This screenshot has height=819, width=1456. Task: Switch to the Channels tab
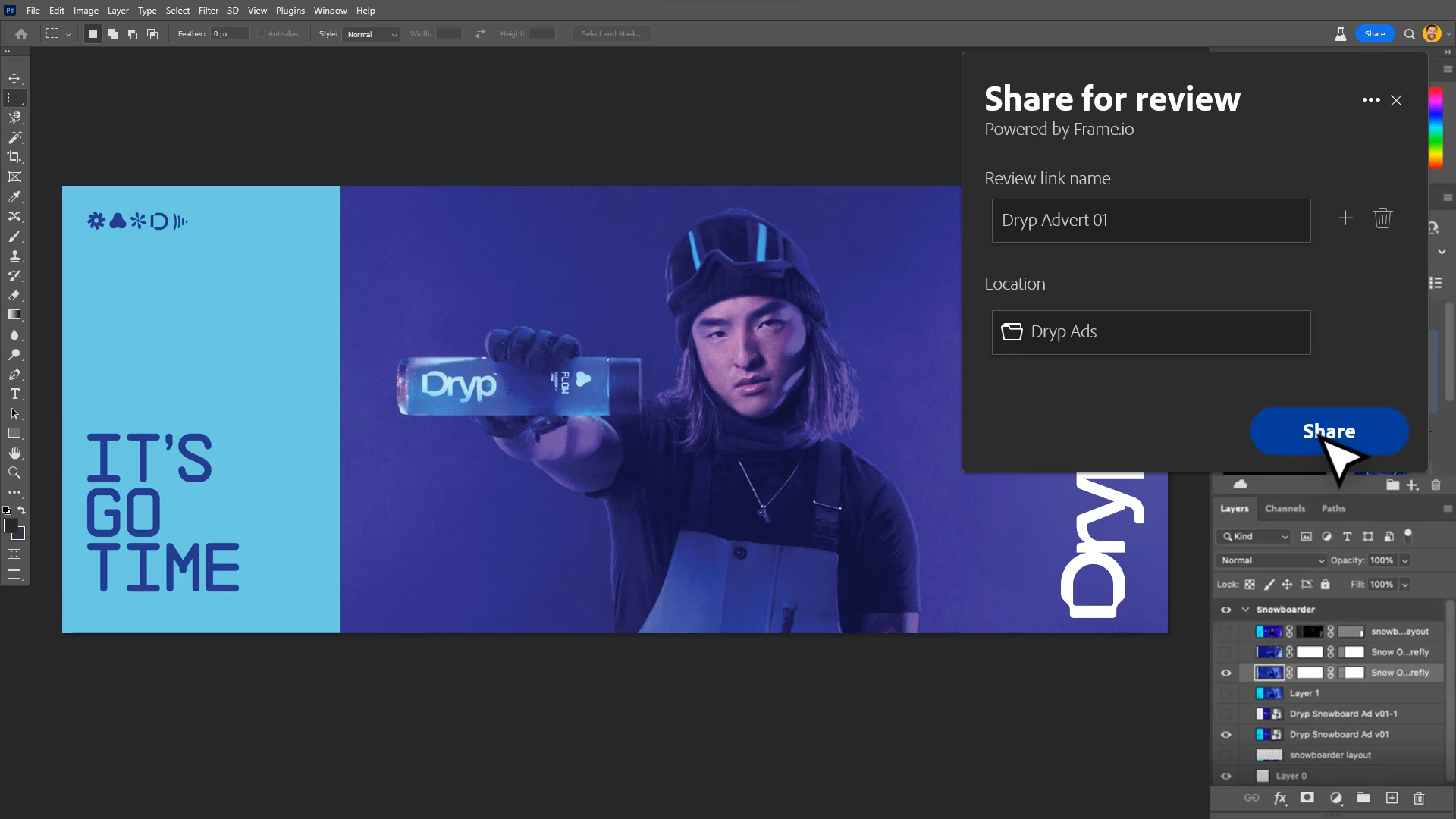coord(1285,509)
